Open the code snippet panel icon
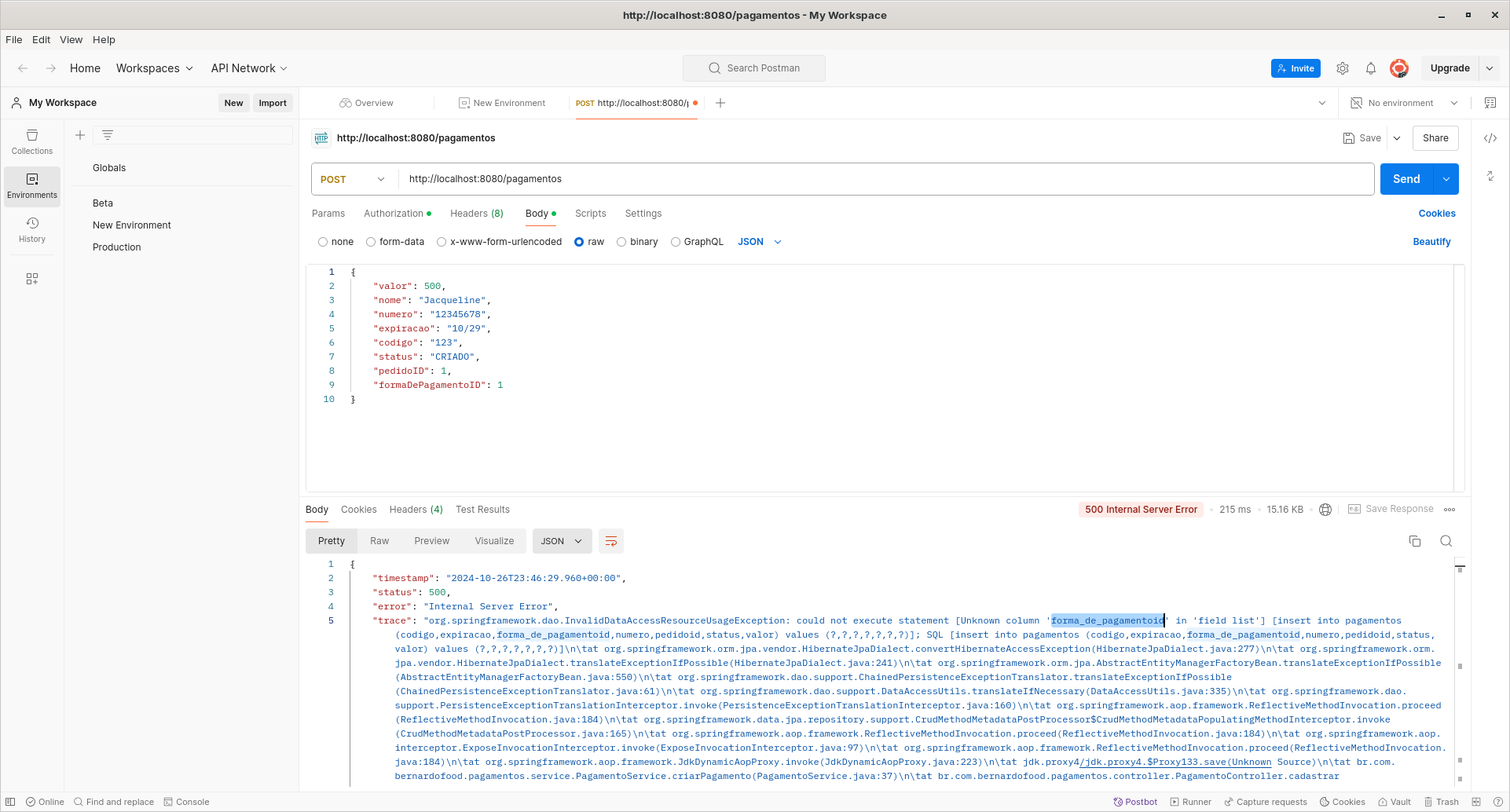1510x812 pixels. [1490, 138]
